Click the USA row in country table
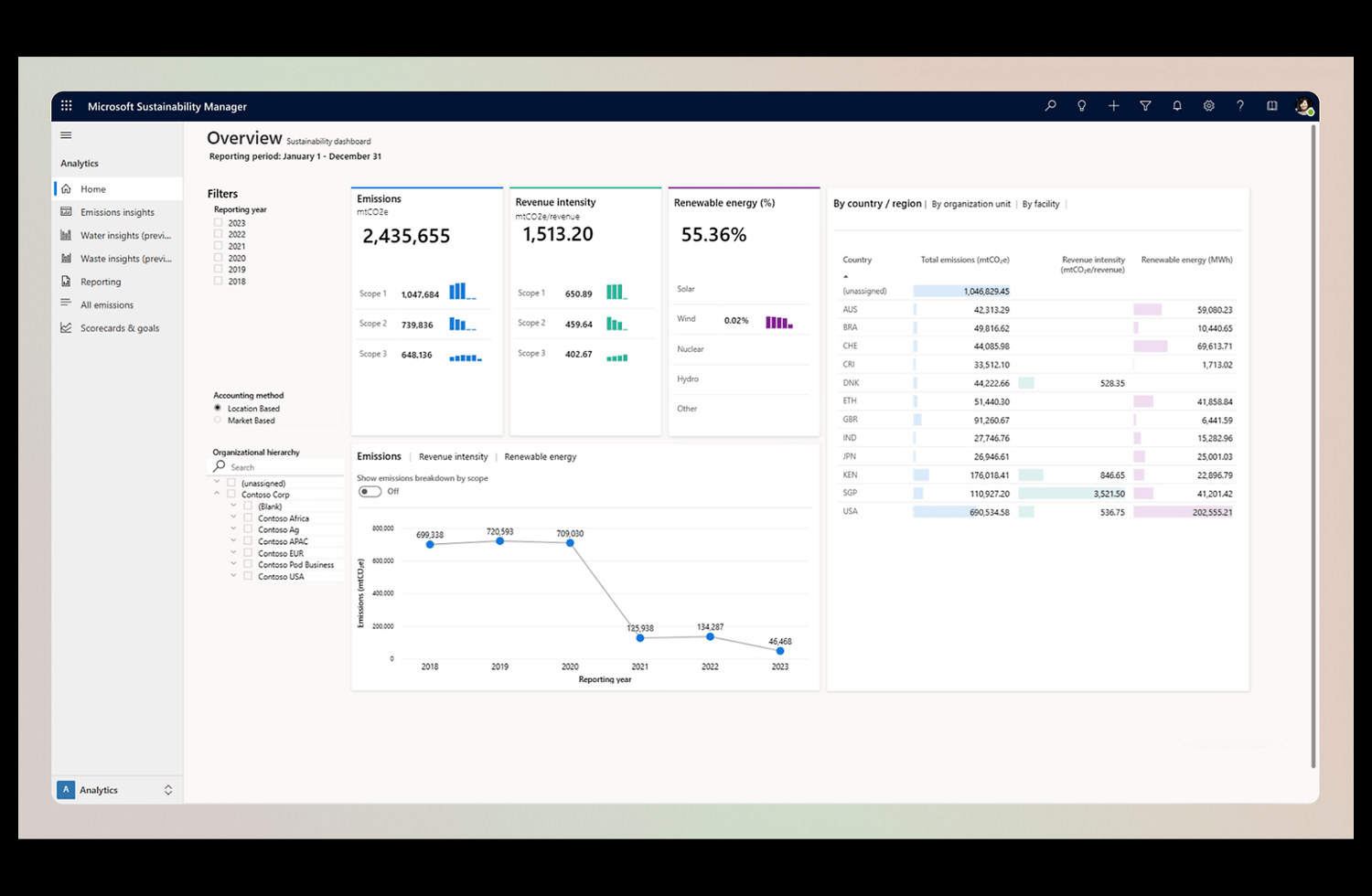The image size is (1372, 896). [x=1037, y=512]
